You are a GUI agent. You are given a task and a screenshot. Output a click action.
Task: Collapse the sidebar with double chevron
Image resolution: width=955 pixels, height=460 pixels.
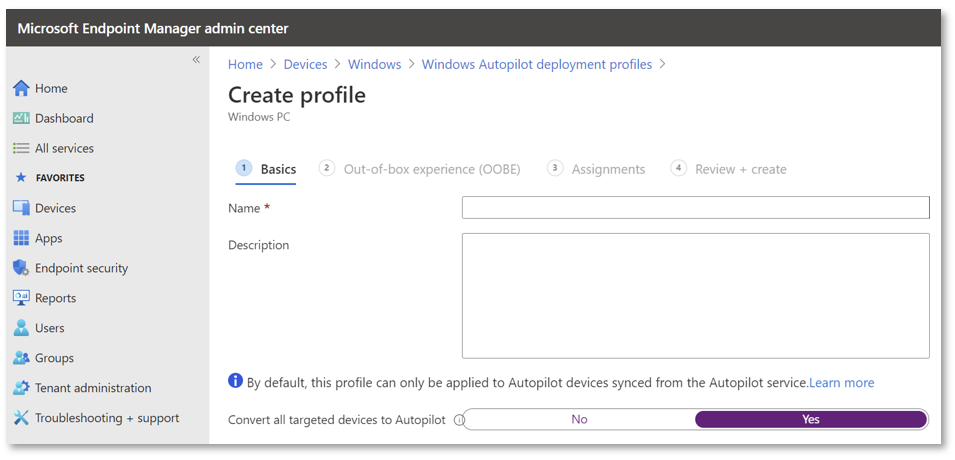tap(196, 59)
